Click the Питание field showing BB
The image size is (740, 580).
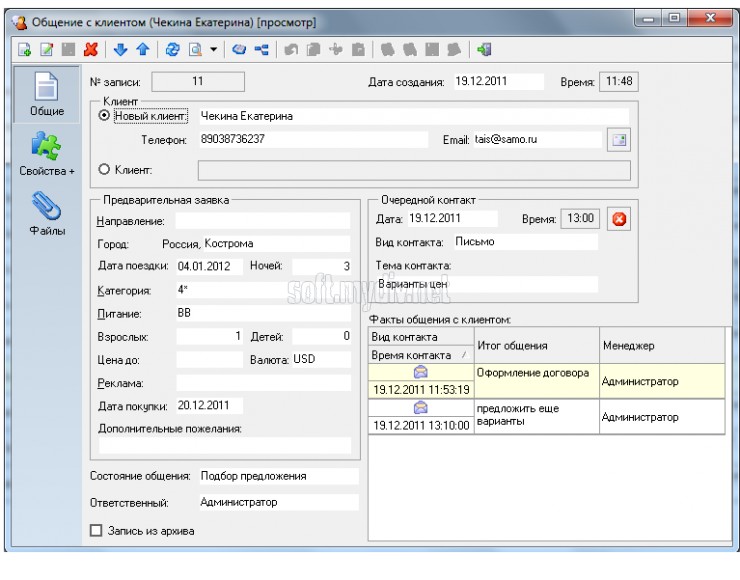pos(263,313)
